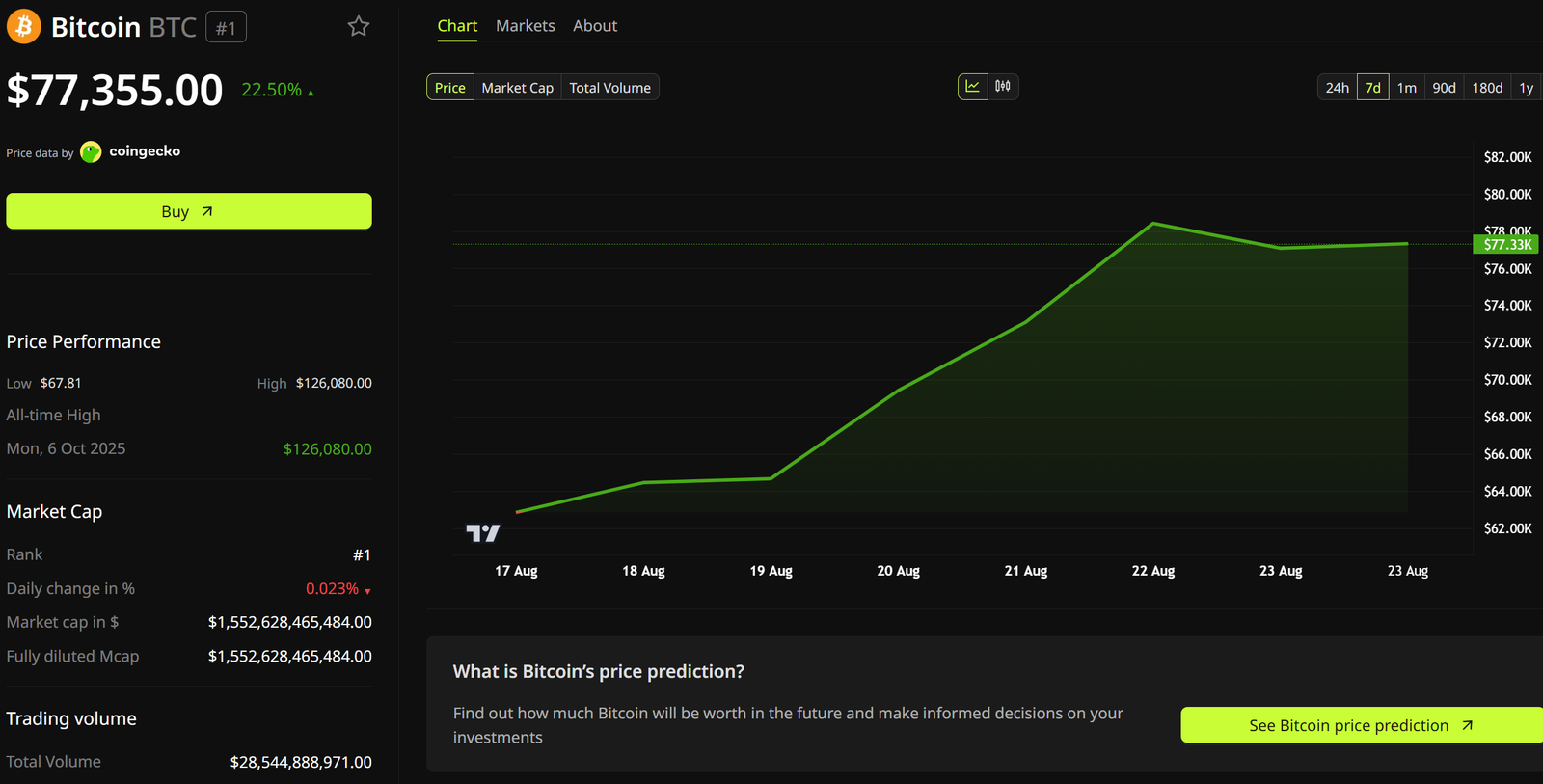Select the Market Cap chart metric

[518, 87]
